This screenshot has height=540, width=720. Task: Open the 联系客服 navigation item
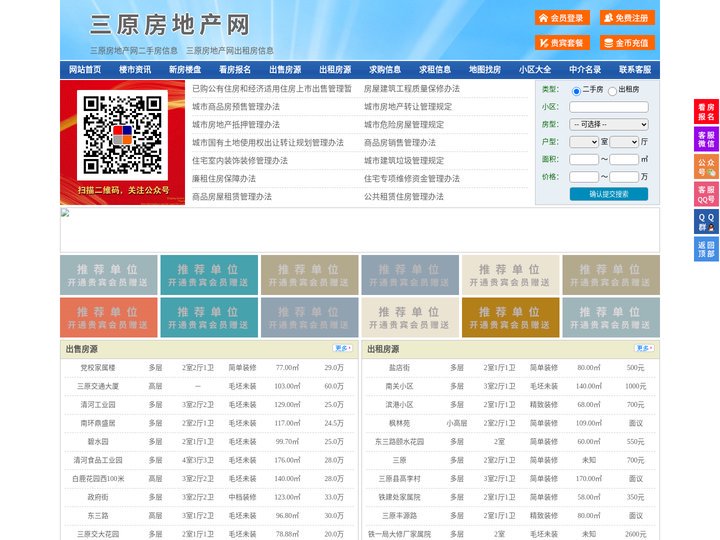tap(635, 70)
